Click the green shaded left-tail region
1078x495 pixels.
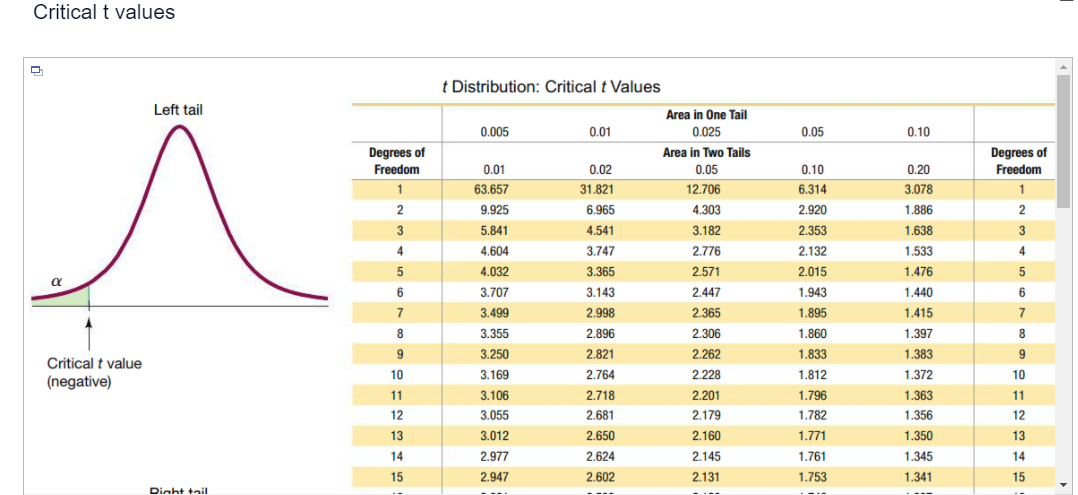click(72, 297)
